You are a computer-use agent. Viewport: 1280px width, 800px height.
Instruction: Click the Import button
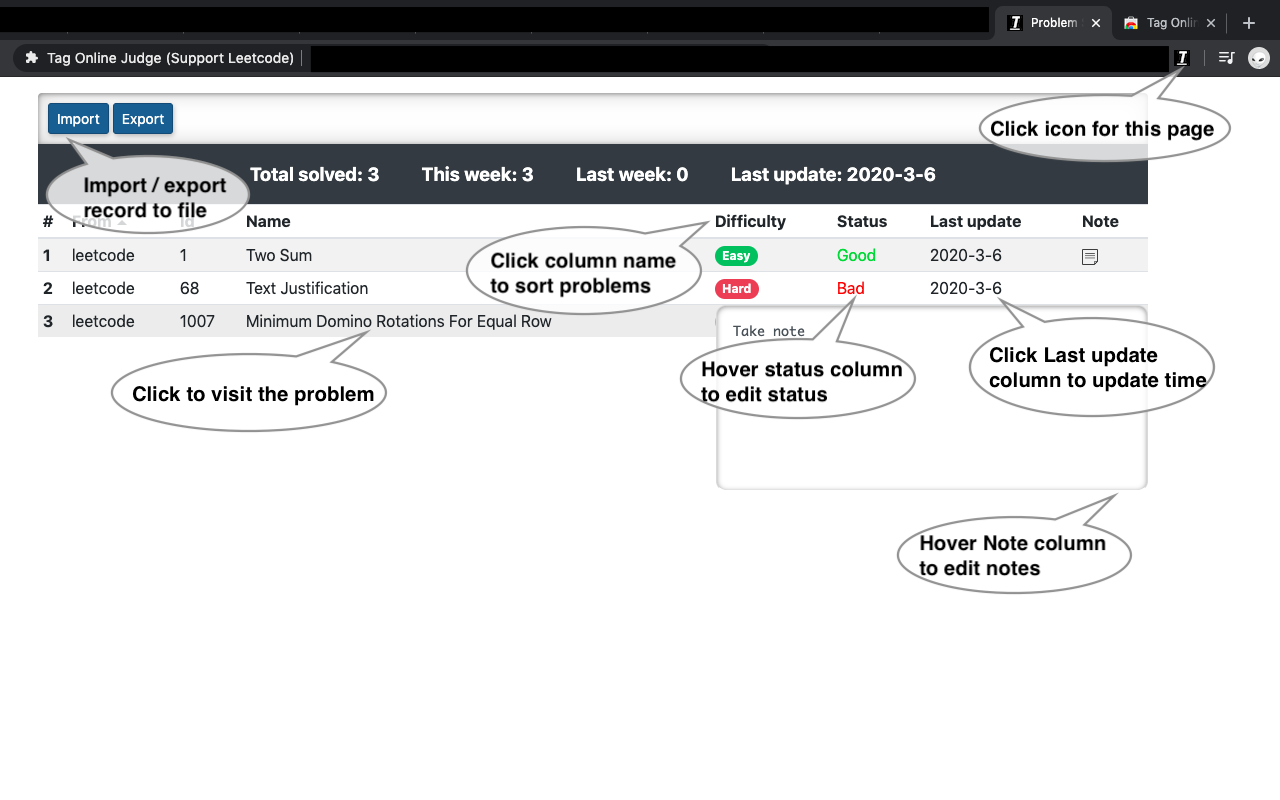[78, 118]
